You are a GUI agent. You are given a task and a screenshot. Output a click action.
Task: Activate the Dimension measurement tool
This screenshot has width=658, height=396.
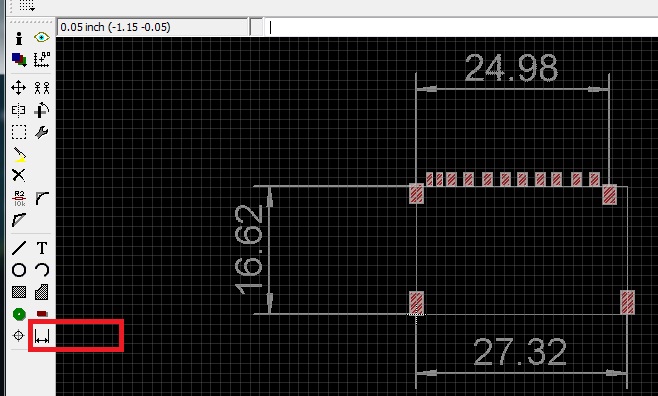[42, 336]
